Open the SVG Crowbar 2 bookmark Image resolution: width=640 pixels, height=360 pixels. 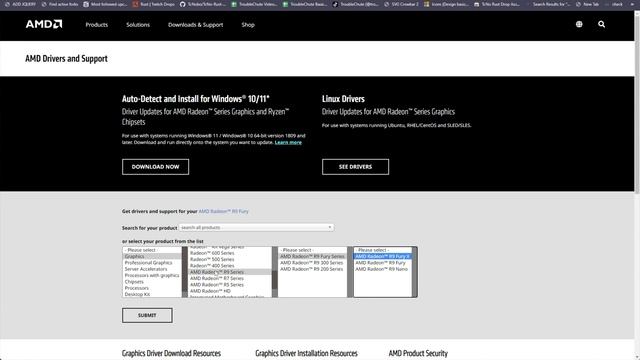pos(401,4)
